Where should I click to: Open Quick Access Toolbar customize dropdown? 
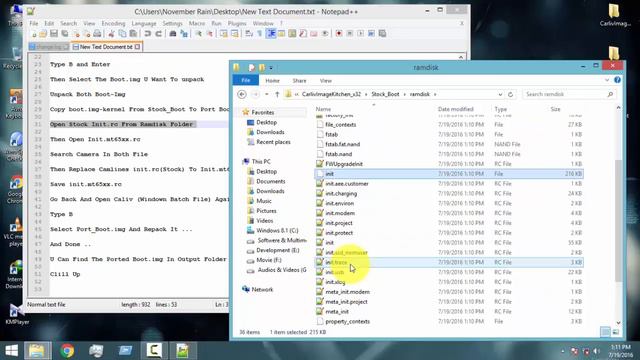point(271,68)
